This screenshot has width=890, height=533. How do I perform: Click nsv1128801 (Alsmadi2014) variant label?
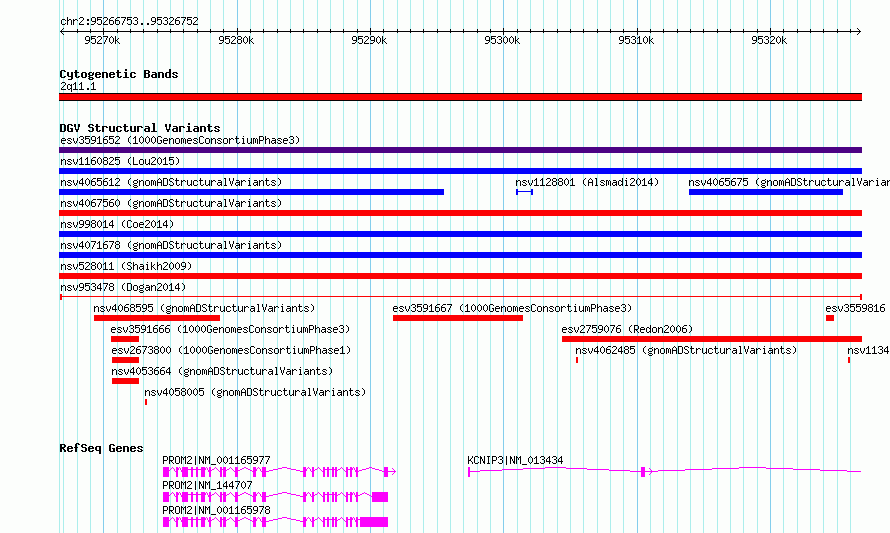(587, 182)
